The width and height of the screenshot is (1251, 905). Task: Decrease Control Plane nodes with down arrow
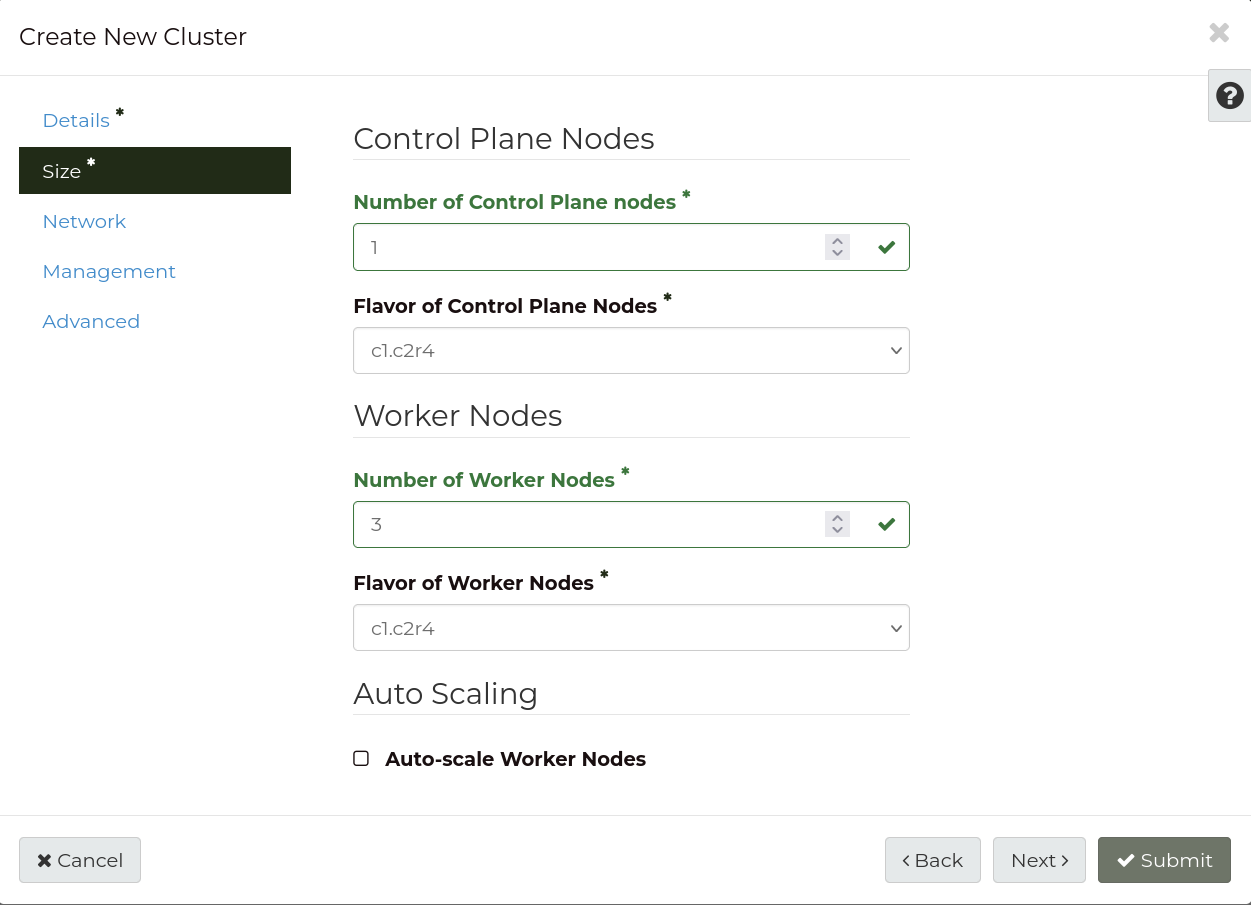tap(837, 253)
